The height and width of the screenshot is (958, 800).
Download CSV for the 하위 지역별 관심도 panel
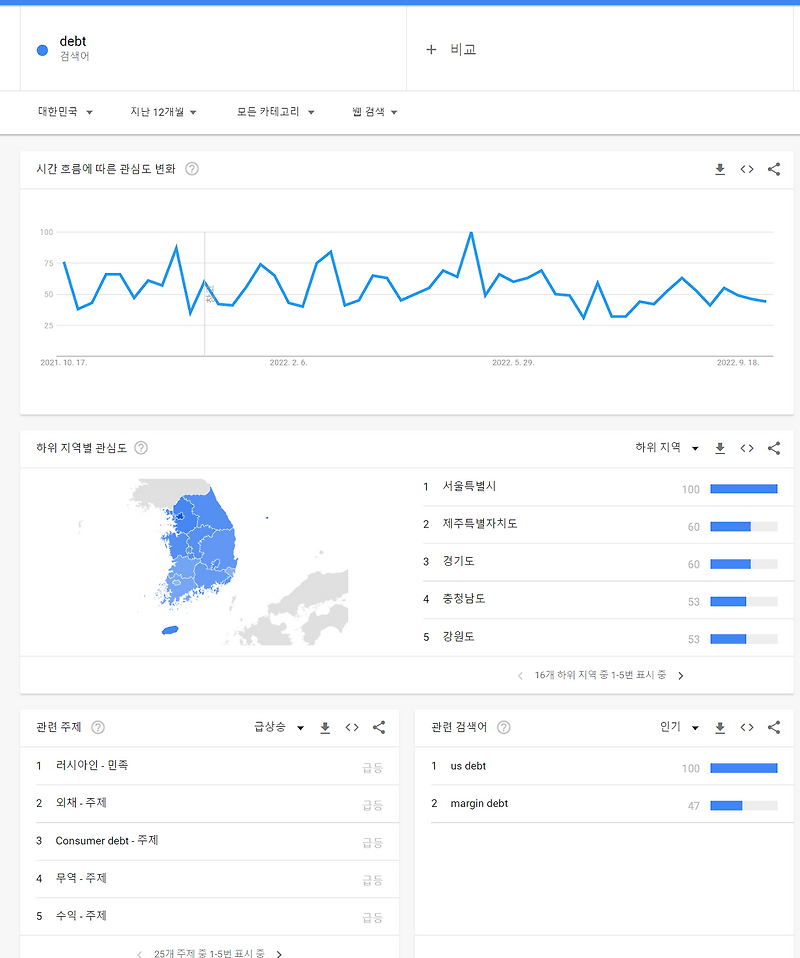click(719, 448)
